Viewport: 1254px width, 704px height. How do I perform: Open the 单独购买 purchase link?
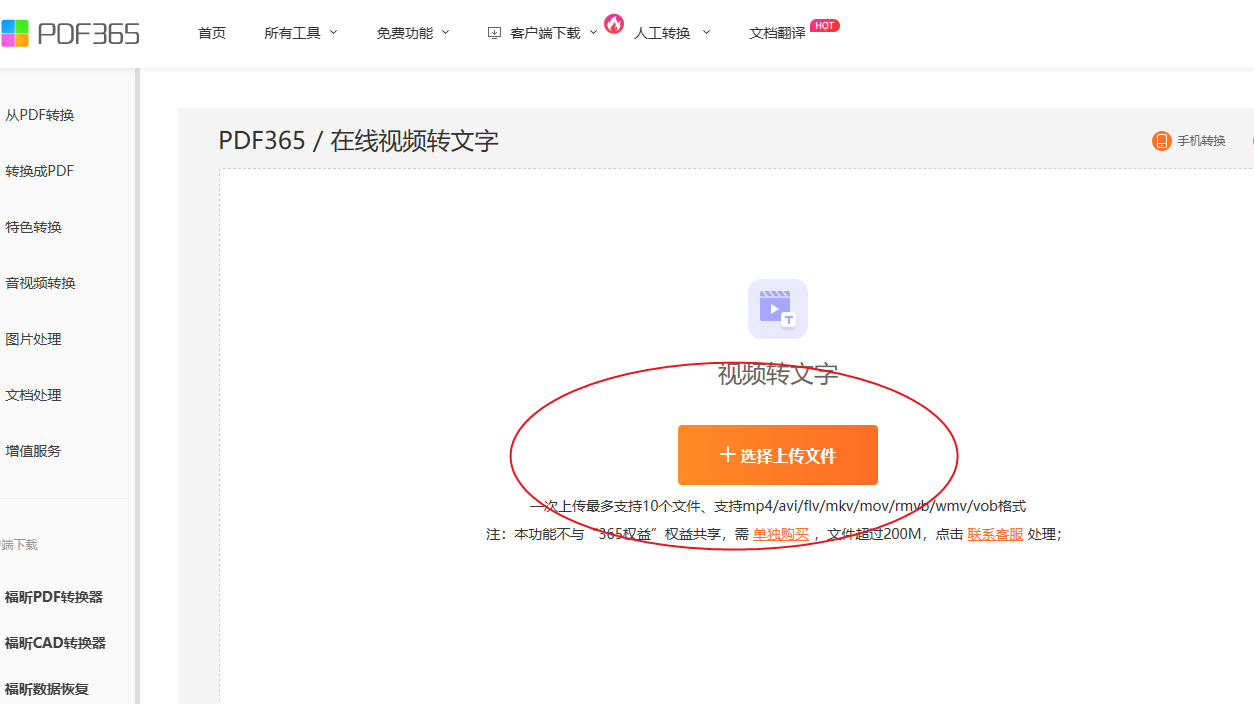coord(781,534)
